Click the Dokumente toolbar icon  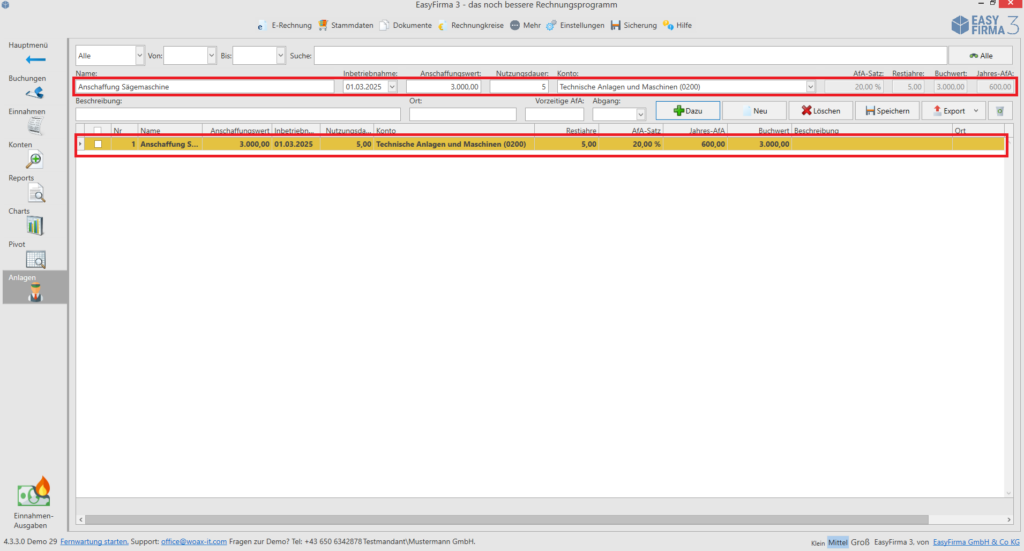pyautogui.click(x=384, y=25)
